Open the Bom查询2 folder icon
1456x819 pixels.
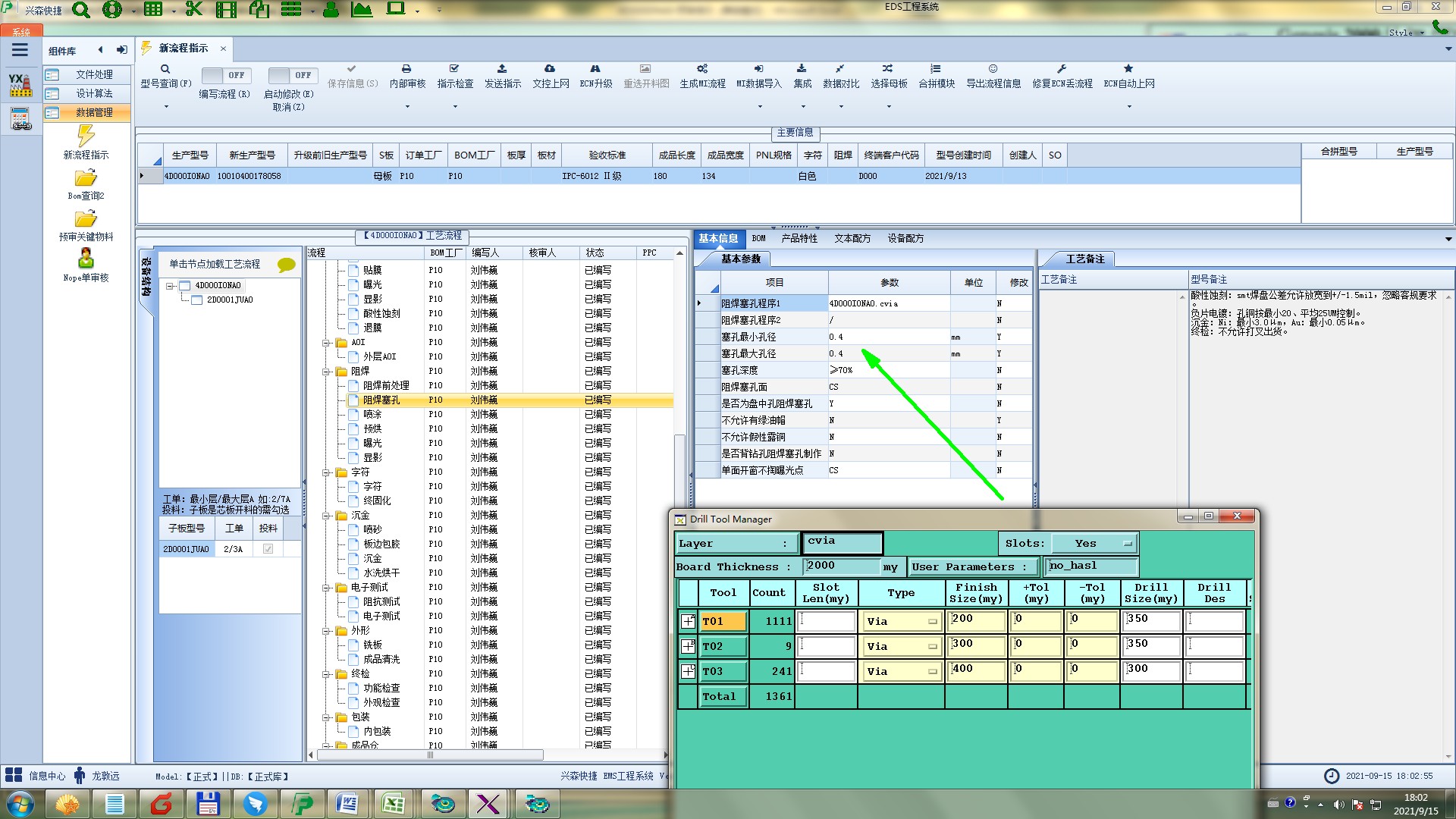(86, 178)
